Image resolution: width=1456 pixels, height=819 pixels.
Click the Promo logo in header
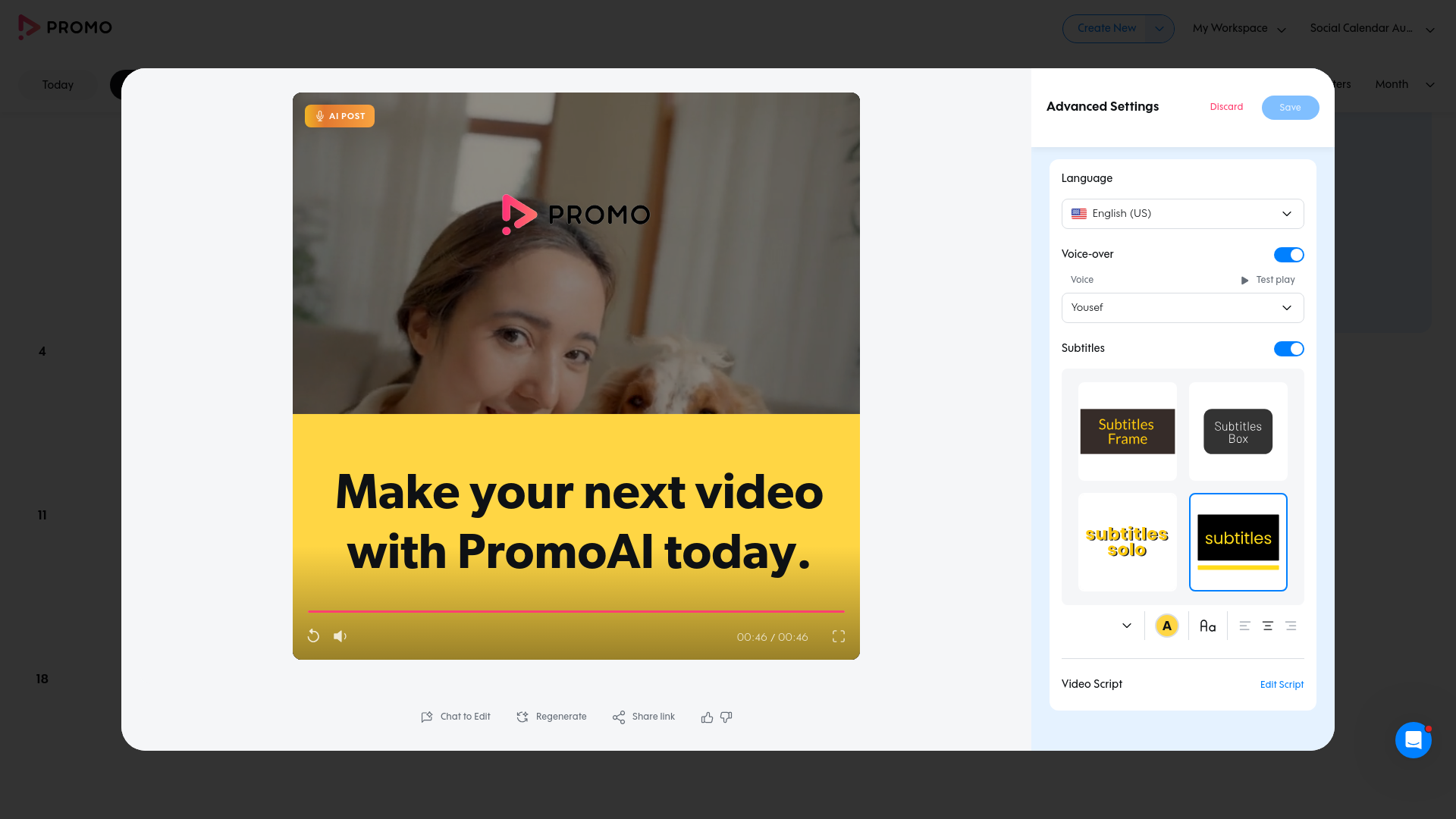(x=65, y=27)
